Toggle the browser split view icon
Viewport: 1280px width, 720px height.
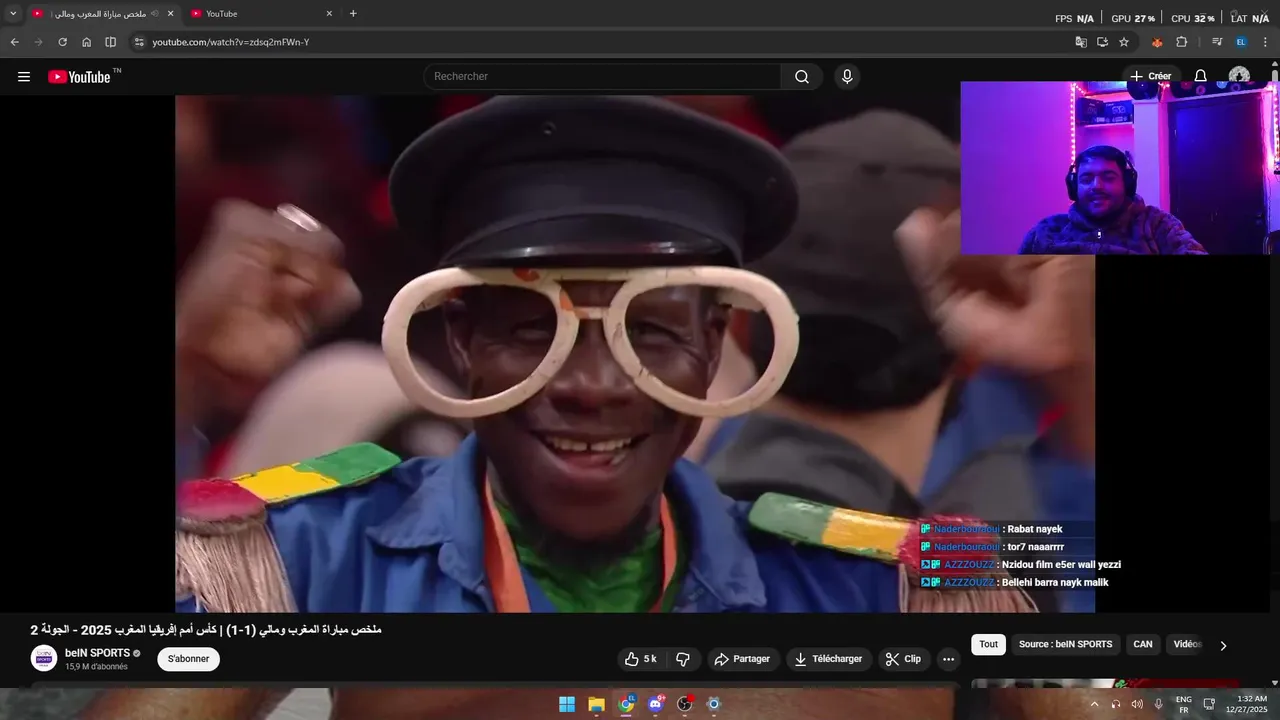(x=110, y=42)
